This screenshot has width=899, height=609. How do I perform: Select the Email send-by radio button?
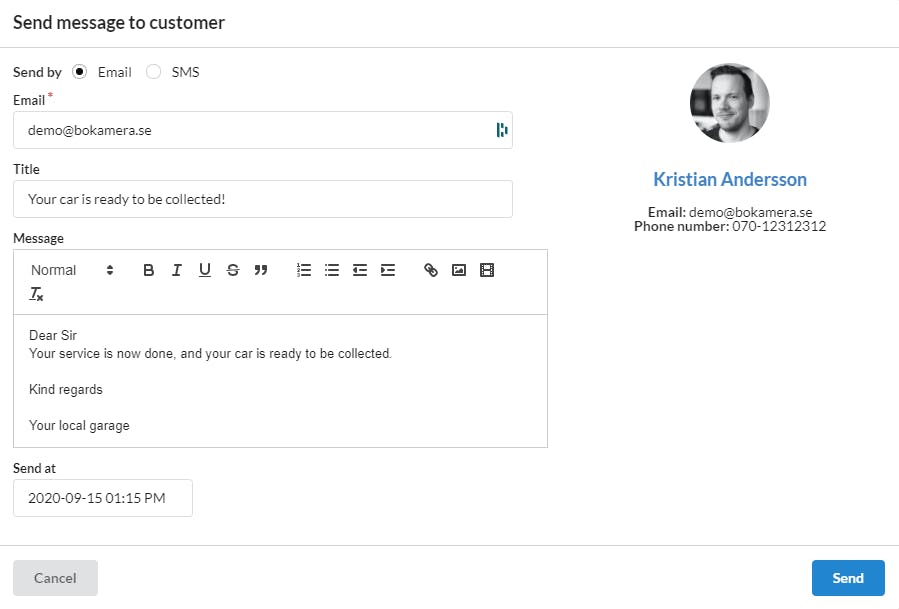79,72
